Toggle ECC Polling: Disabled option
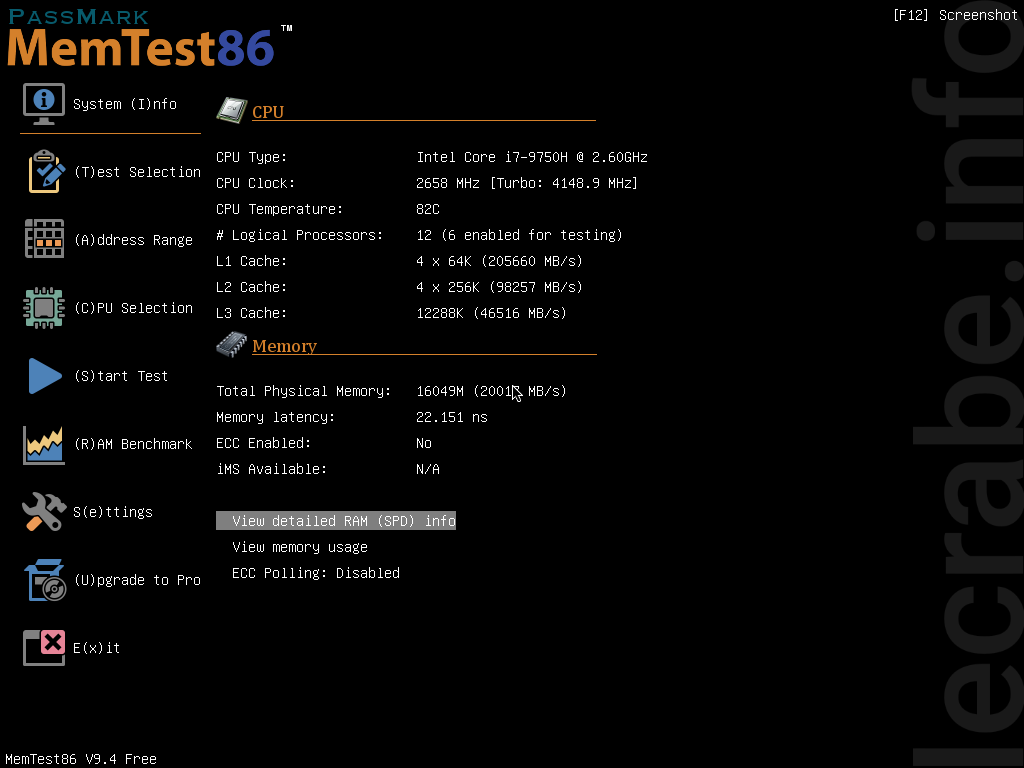The image size is (1024, 768). coord(315,573)
